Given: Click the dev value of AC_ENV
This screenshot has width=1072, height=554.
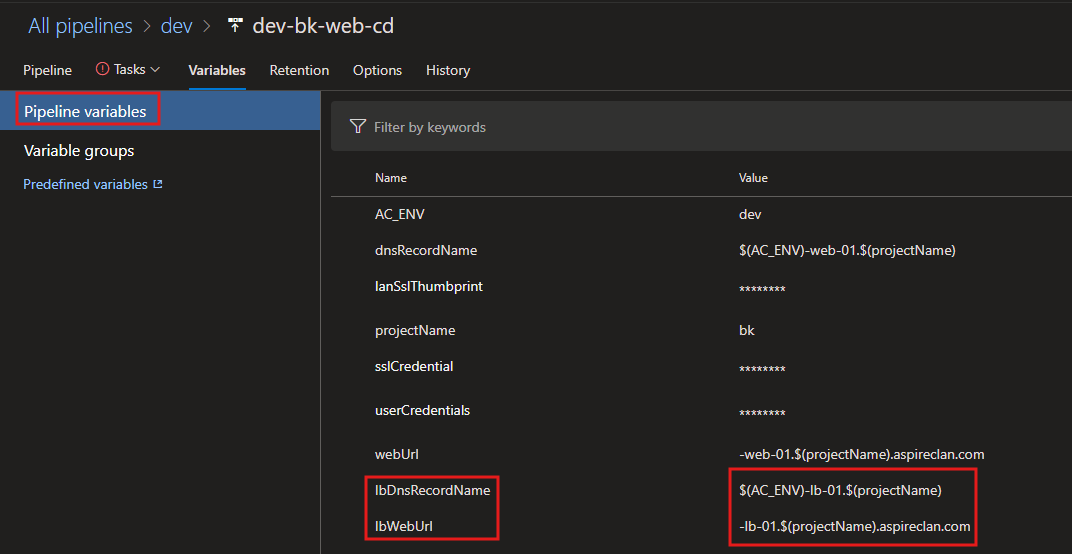Looking at the screenshot, I should pos(750,215).
